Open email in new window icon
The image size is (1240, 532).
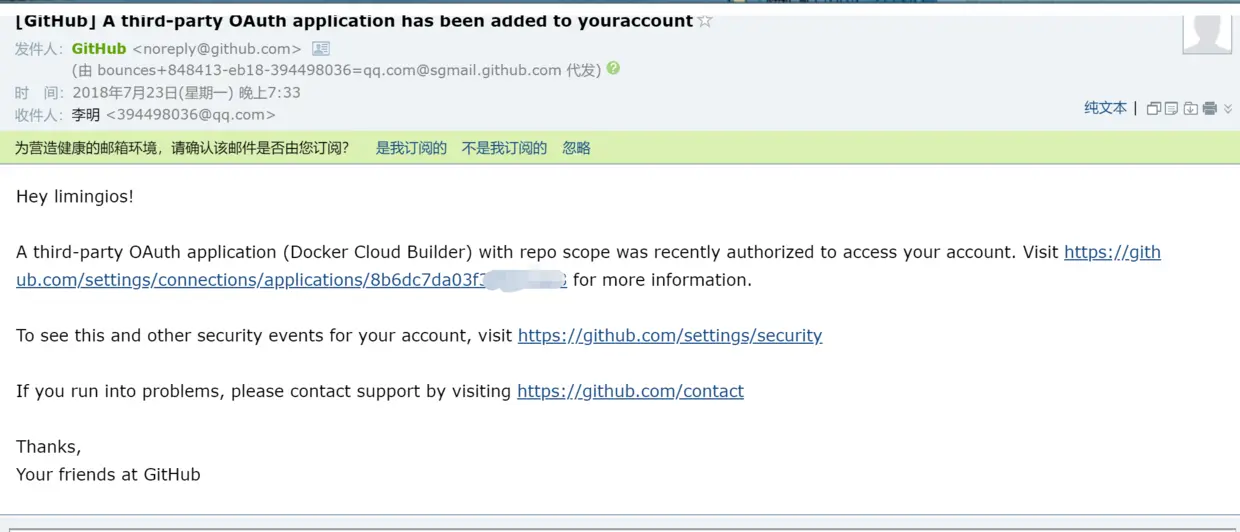click(x=1154, y=108)
